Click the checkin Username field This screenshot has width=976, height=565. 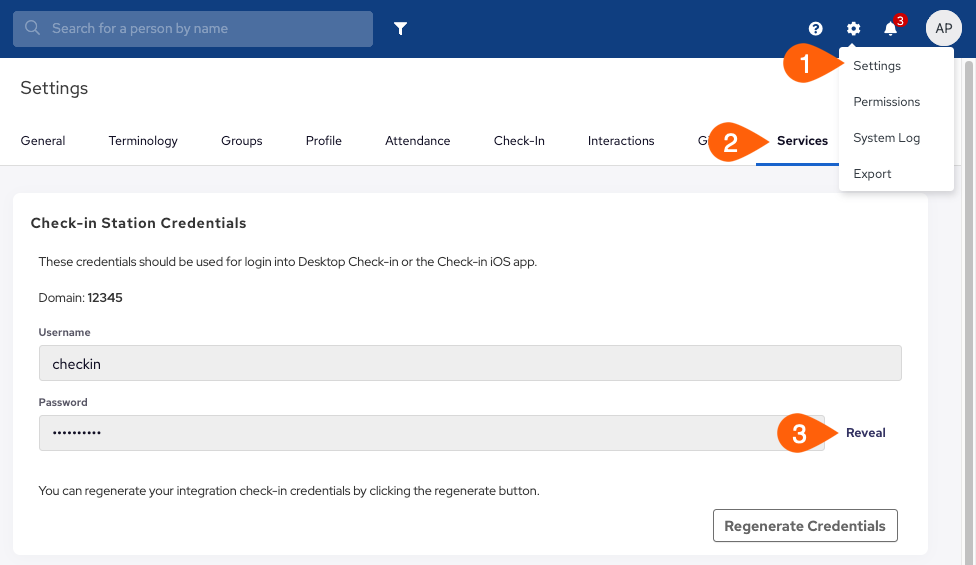[470, 363]
